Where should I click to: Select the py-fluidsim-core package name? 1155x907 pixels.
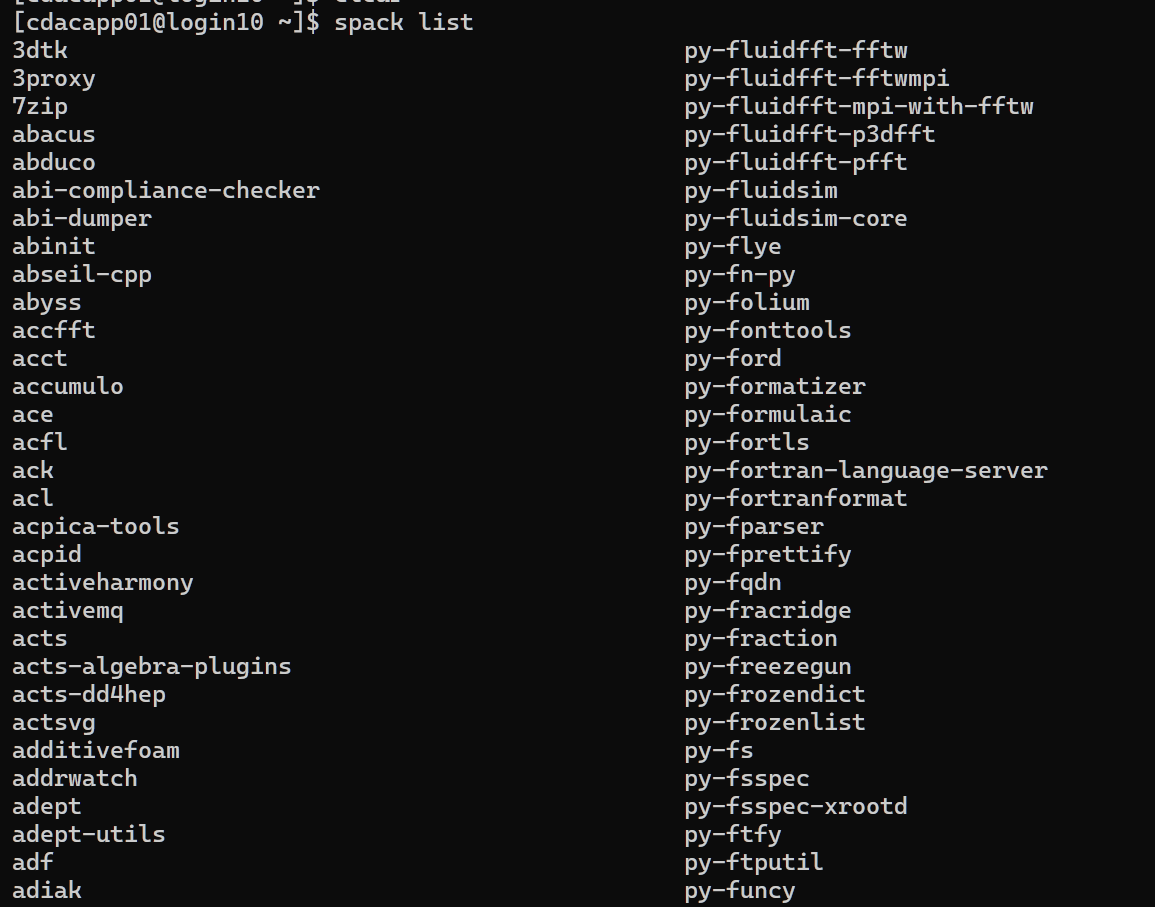[796, 218]
